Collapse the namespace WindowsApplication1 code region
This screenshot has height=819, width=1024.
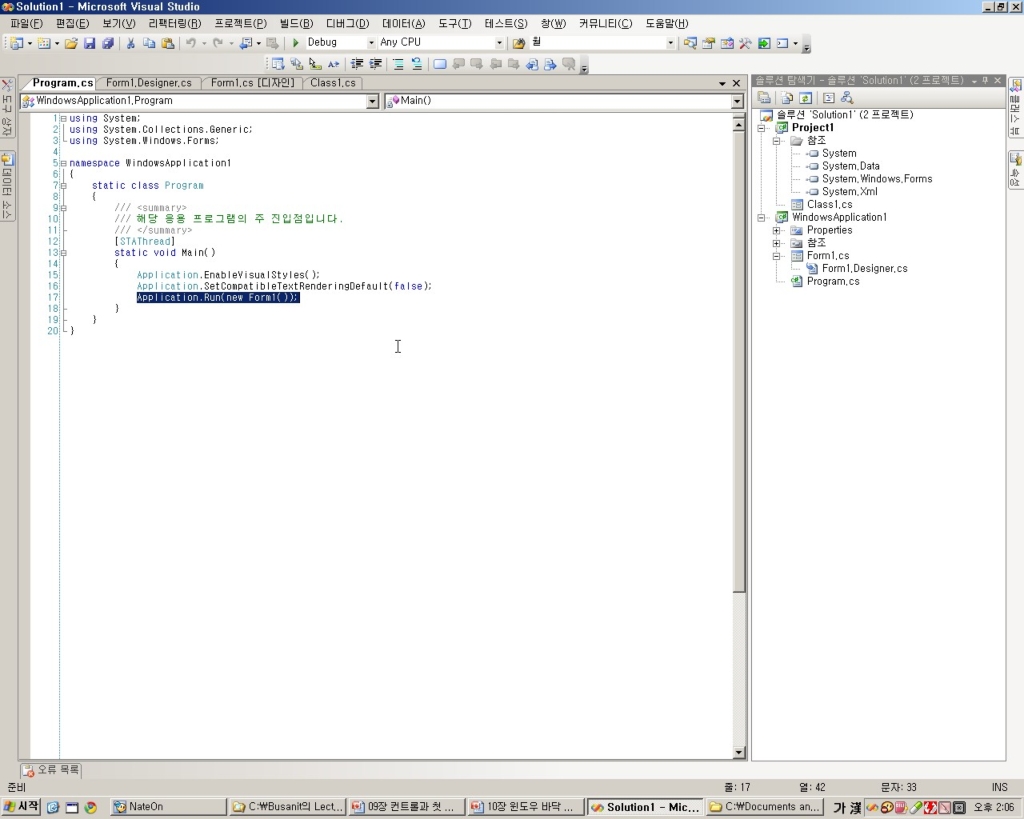[63, 163]
